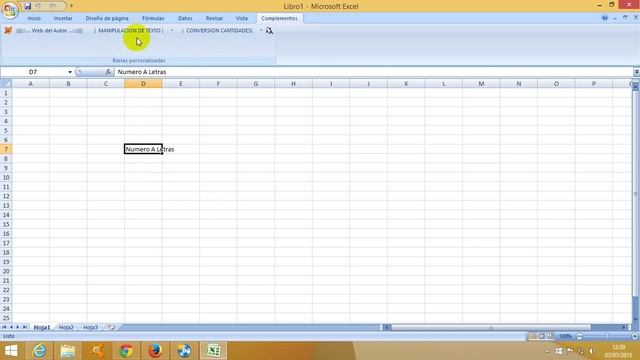Image resolution: width=640 pixels, height=360 pixels.
Task: Redo the last action
Action: (53, 6)
